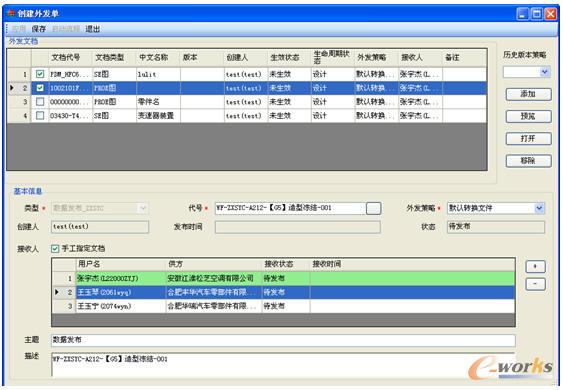563x390 pixels.
Task: Click the app icon in title bar
Action: coord(11,13)
